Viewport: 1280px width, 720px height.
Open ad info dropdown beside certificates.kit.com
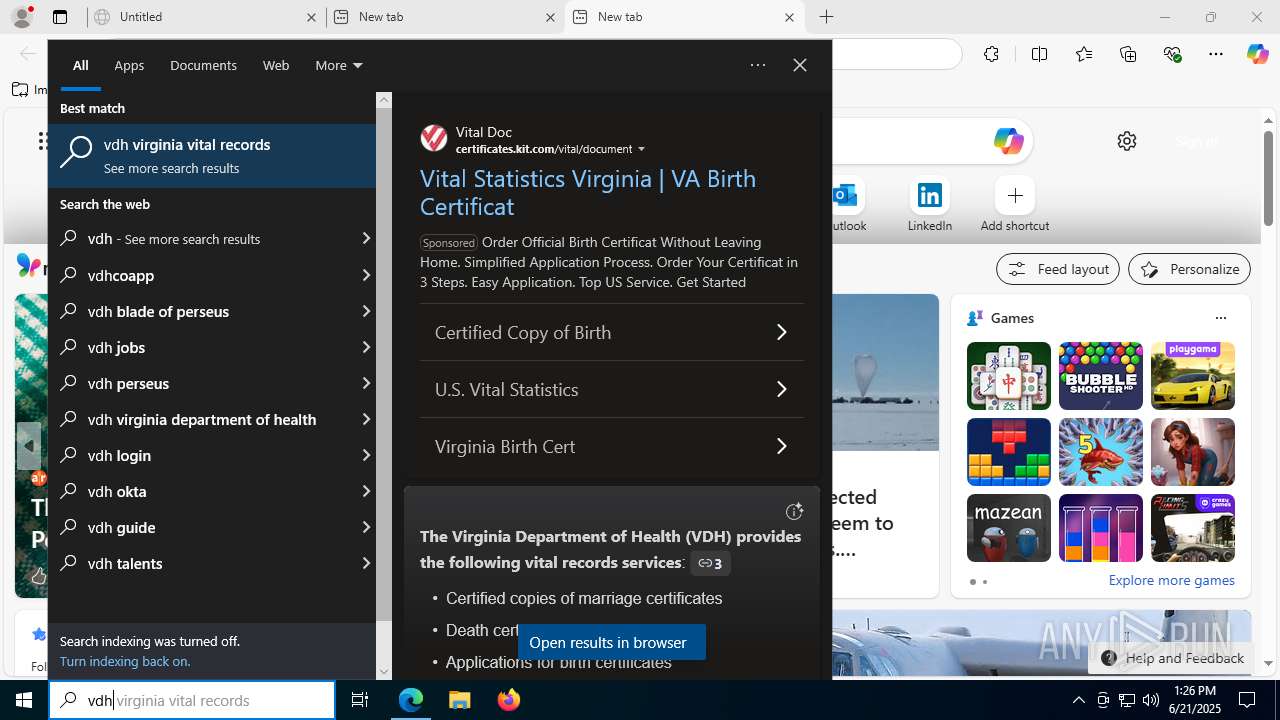(642, 149)
